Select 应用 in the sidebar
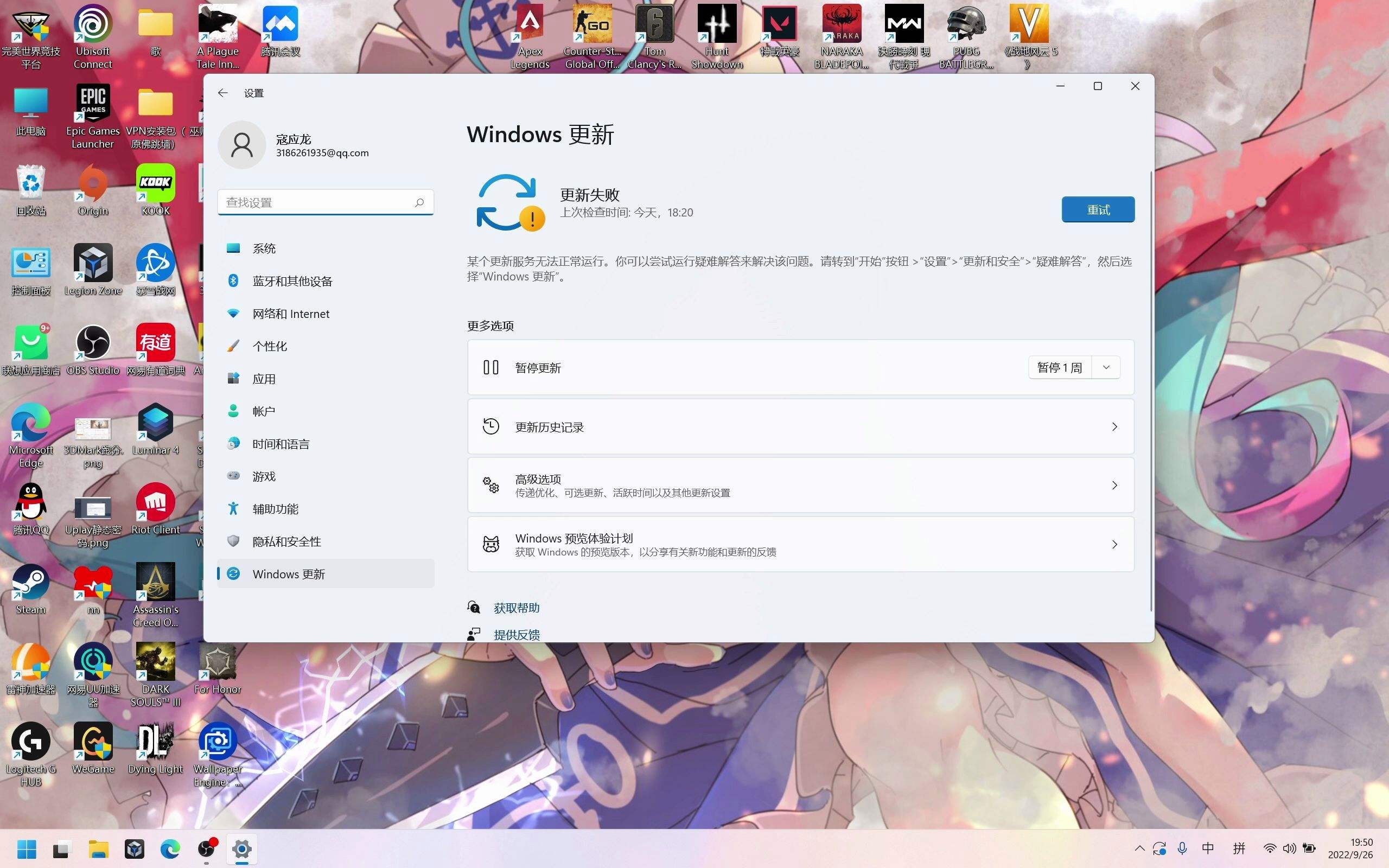 [326, 379]
